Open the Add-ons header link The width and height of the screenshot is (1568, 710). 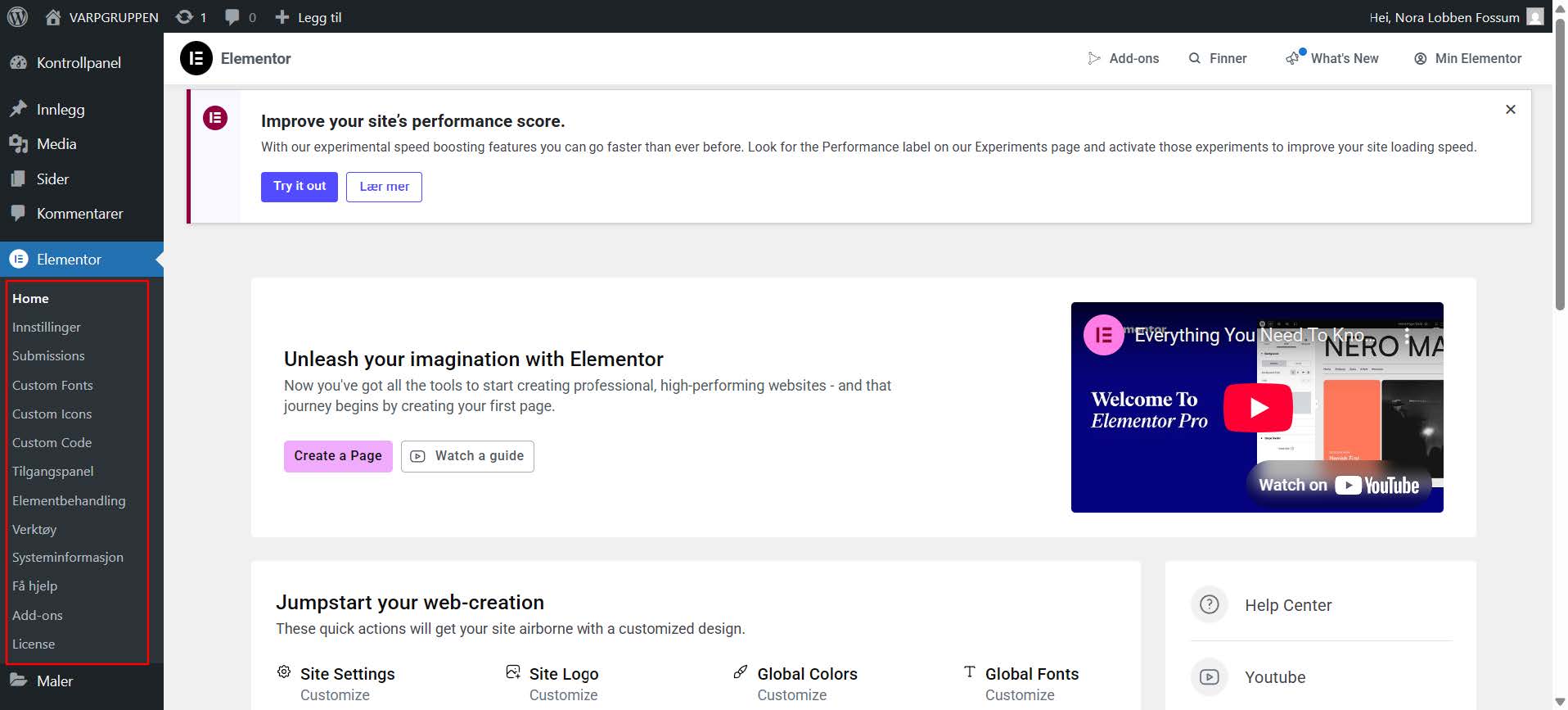tap(1134, 58)
